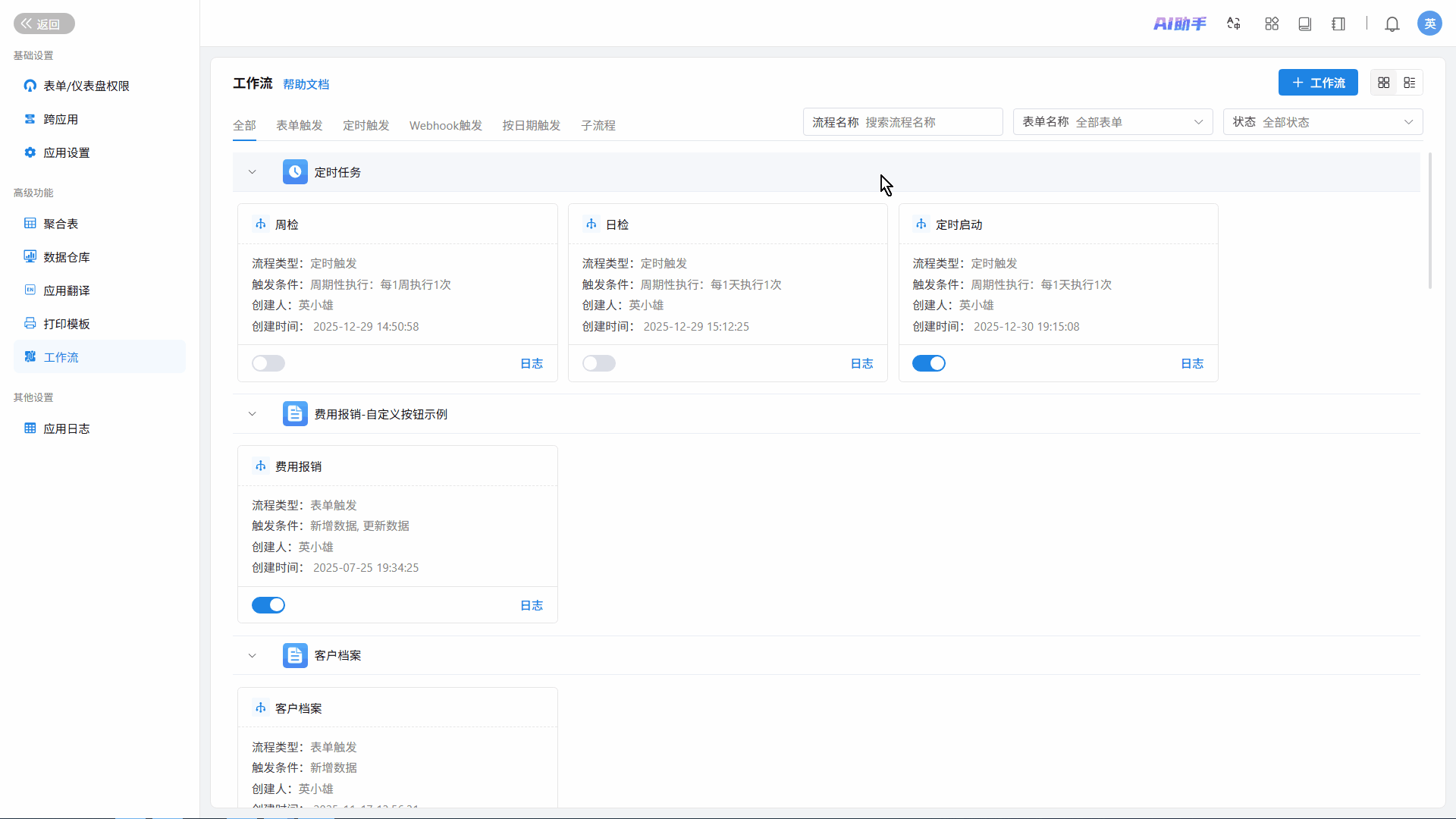Collapse the 定时任务 group
The width and height of the screenshot is (1456, 819).
(x=253, y=172)
